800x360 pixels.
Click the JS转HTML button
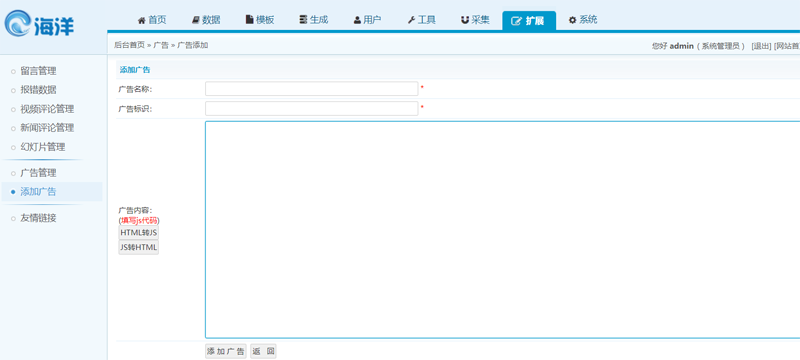point(139,248)
